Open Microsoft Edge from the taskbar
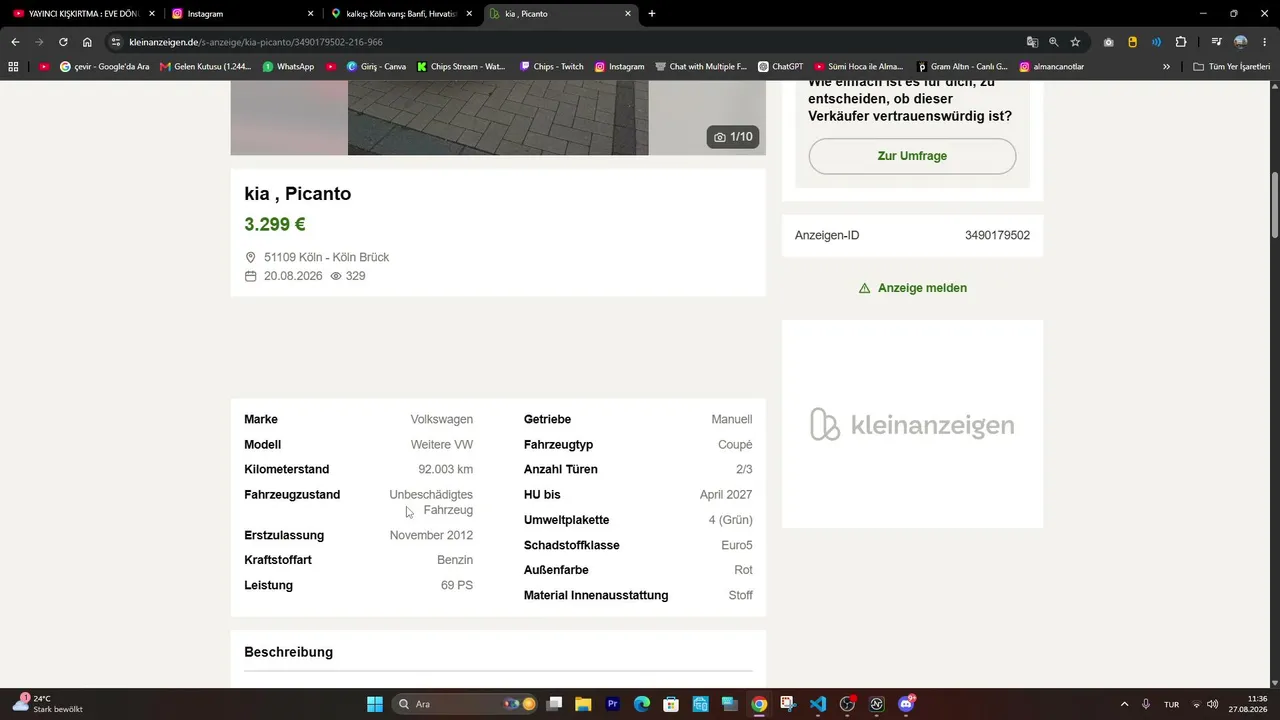This screenshot has width=1280, height=720. pos(642,704)
